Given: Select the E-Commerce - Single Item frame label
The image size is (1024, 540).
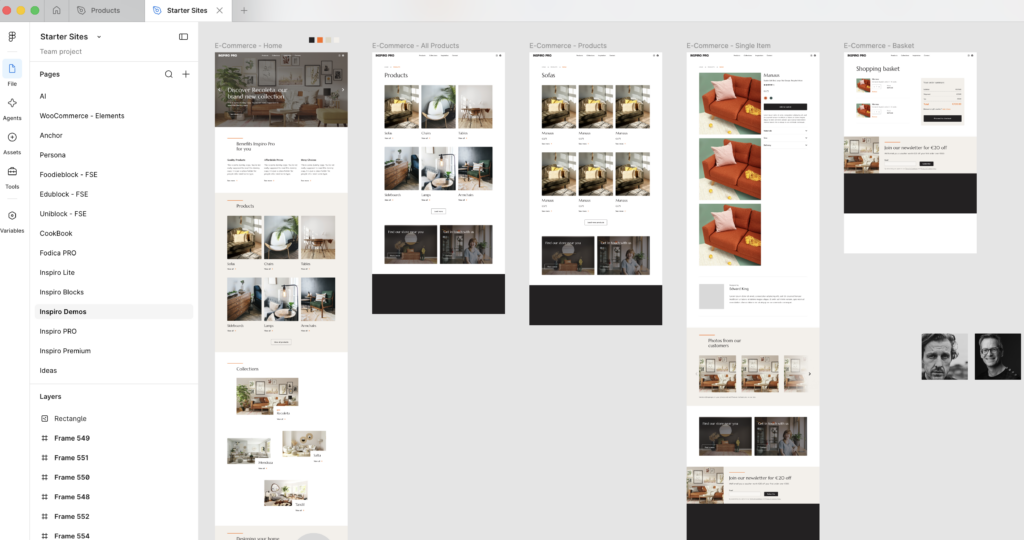Looking at the screenshot, I should point(728,46).
